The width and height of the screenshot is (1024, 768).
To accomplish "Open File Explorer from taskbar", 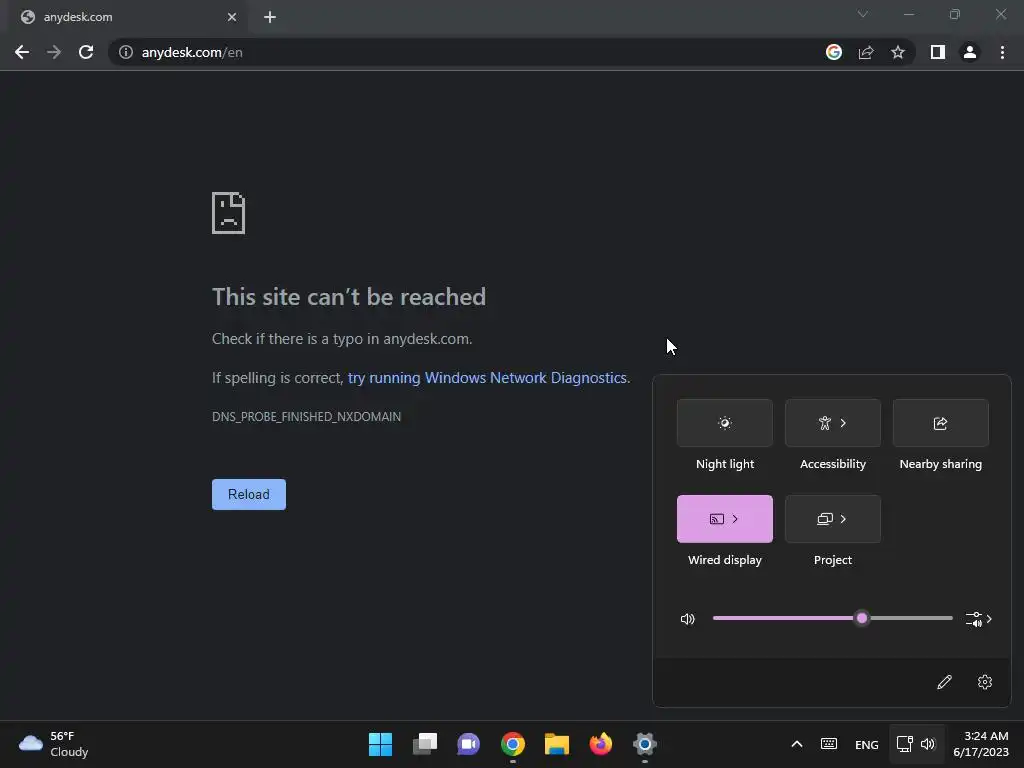I will [x=556, y=744].
